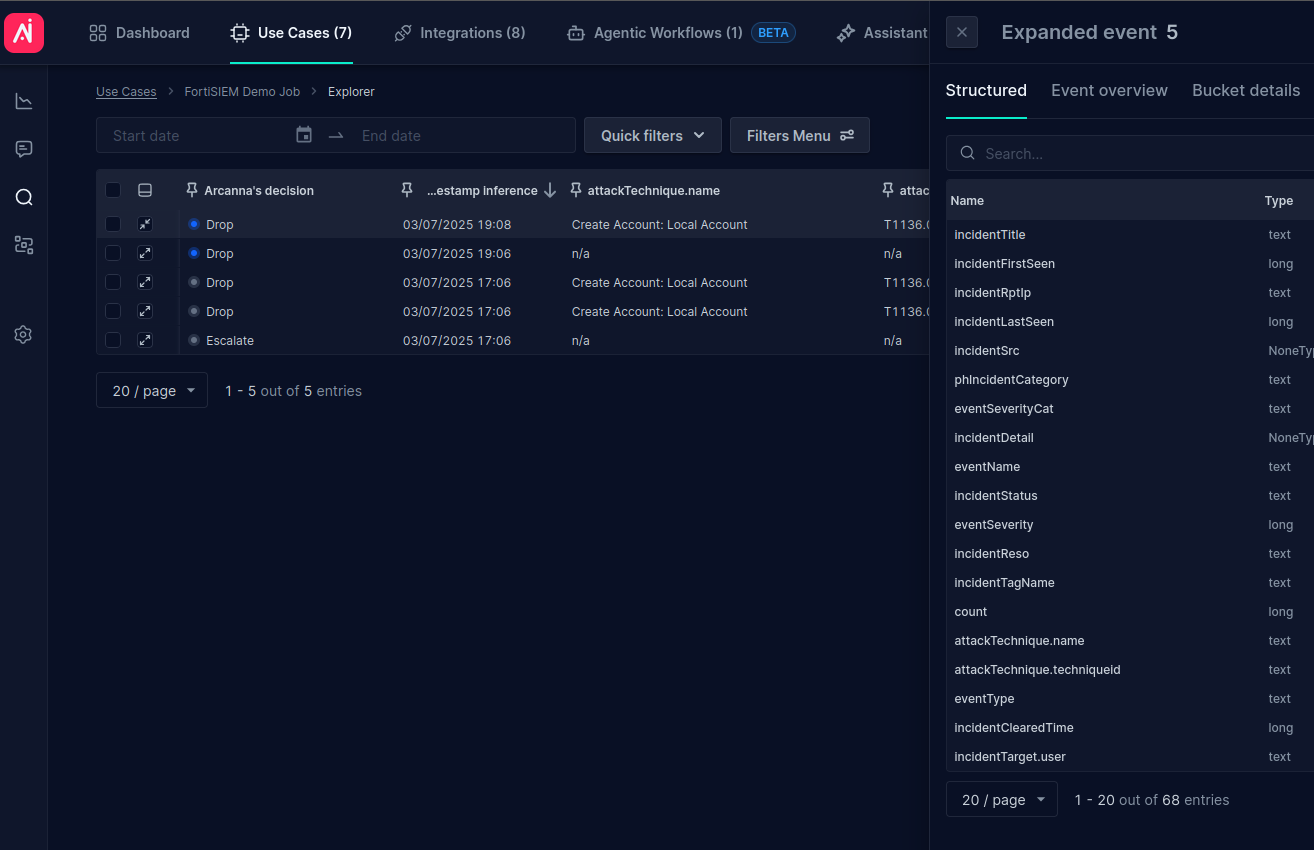
Task: Click the search magnifier icon in Structured panel
Action: click(x=967, y=153)
